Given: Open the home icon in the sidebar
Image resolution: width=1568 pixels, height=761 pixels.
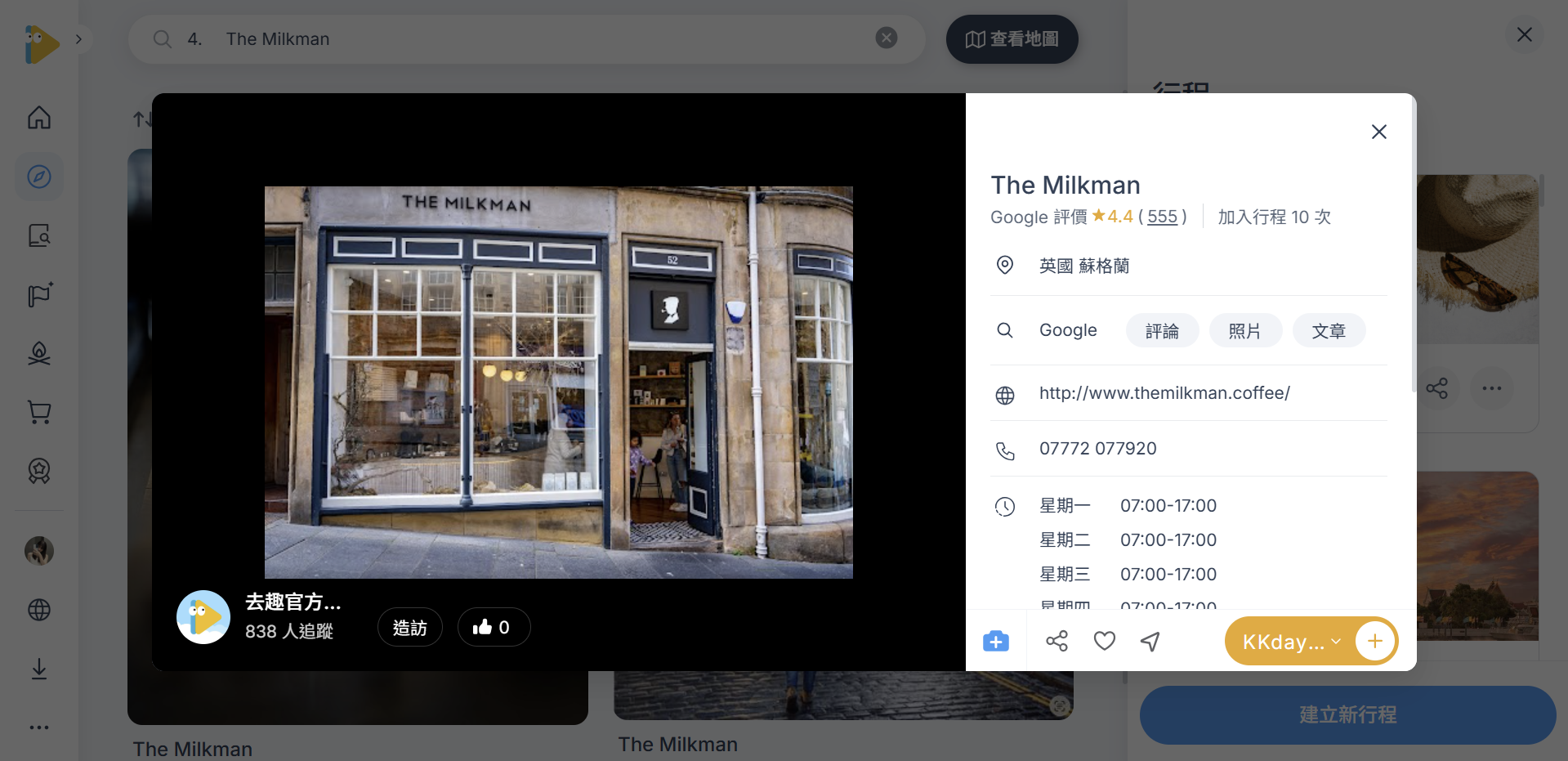Looking at the screenshot, I should click(x=38, y=117).
